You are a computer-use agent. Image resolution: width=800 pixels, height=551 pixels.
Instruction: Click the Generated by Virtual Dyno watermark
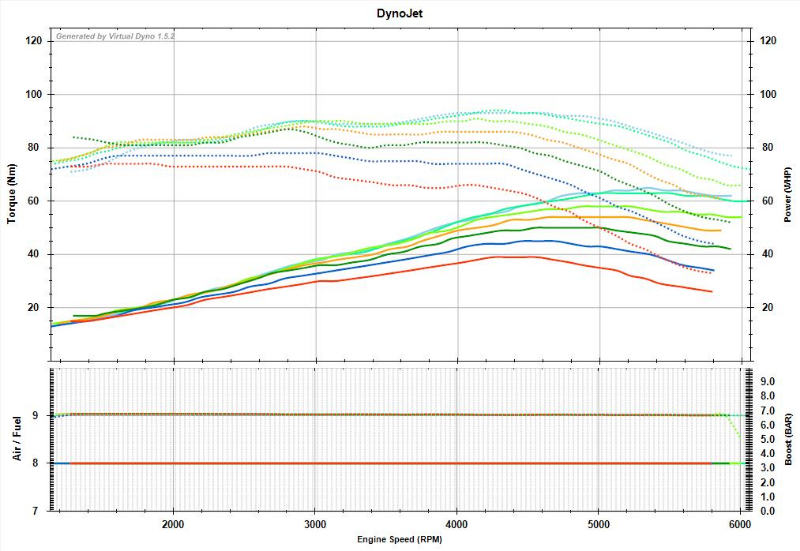coord(115,35)
